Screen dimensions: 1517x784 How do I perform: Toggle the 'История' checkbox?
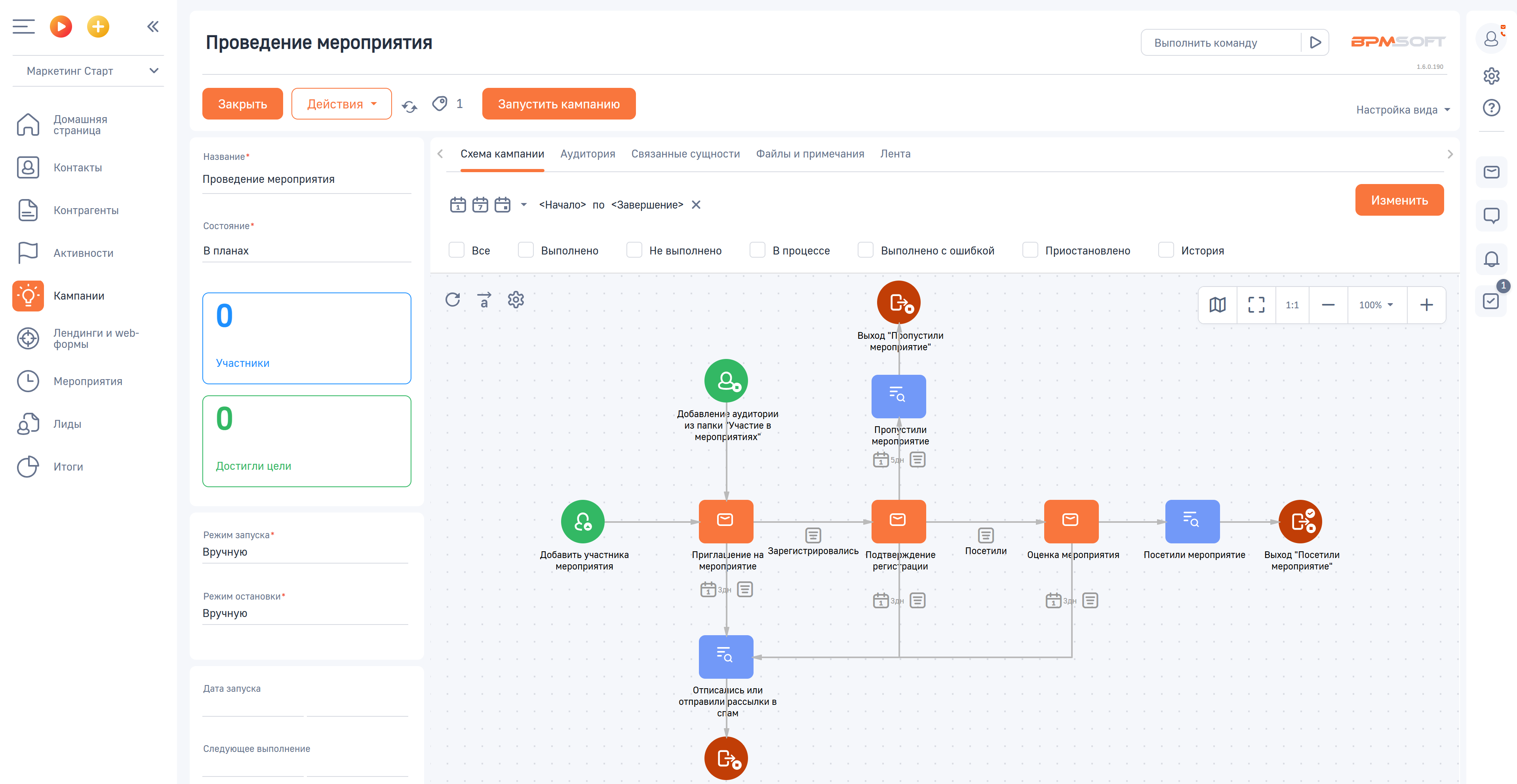tap(1165, 250)
